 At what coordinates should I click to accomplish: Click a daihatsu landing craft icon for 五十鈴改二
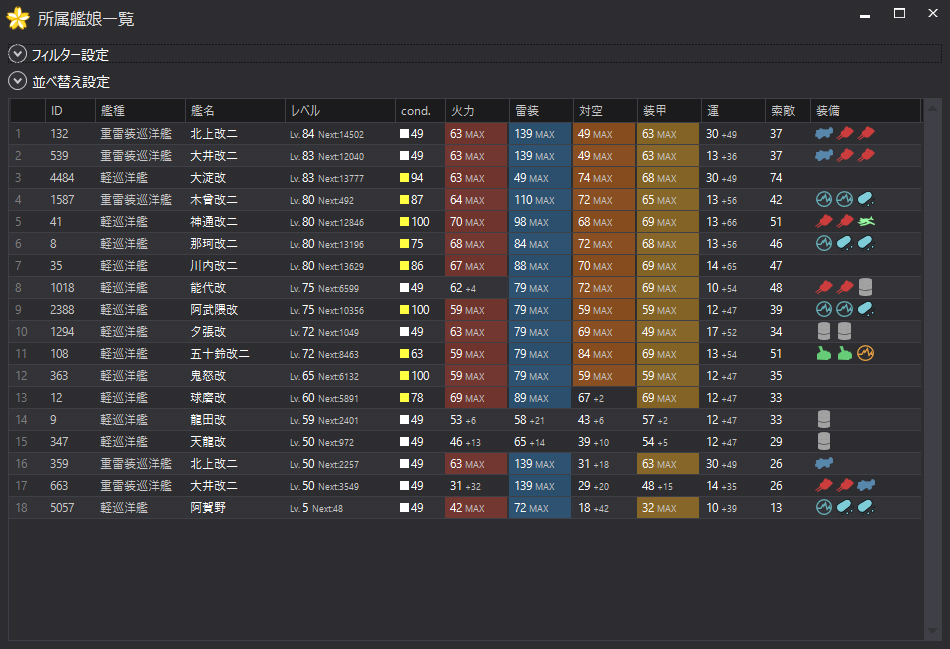824,352
